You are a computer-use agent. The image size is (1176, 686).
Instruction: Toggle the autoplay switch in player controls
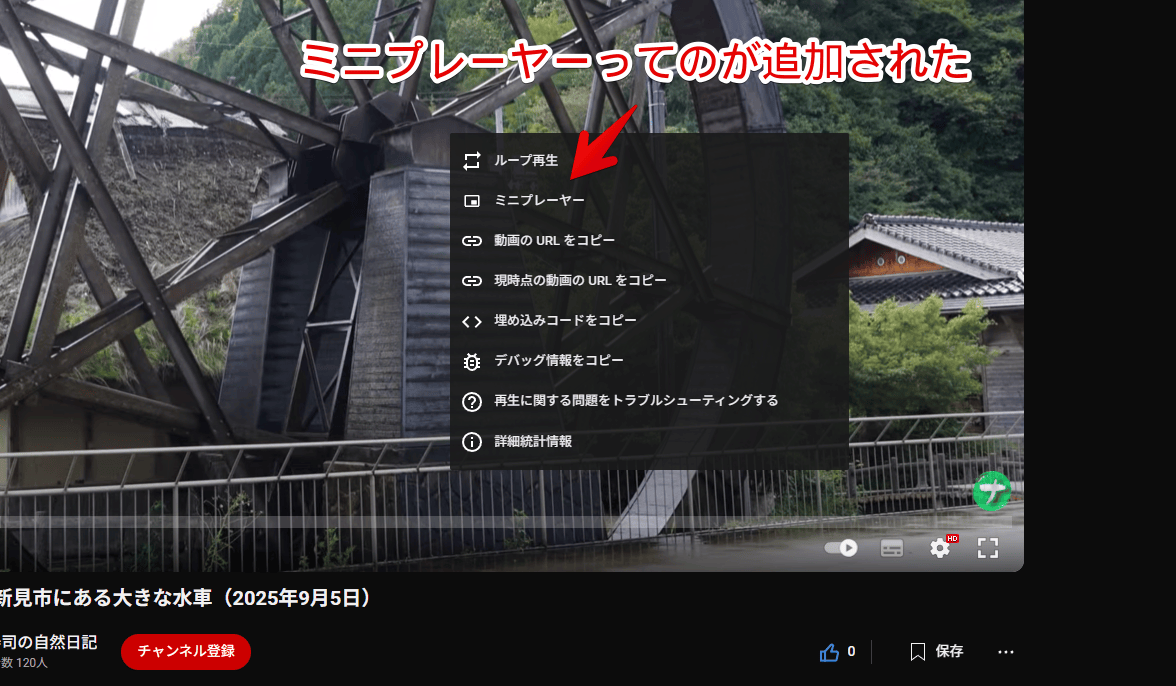point(841,548)
